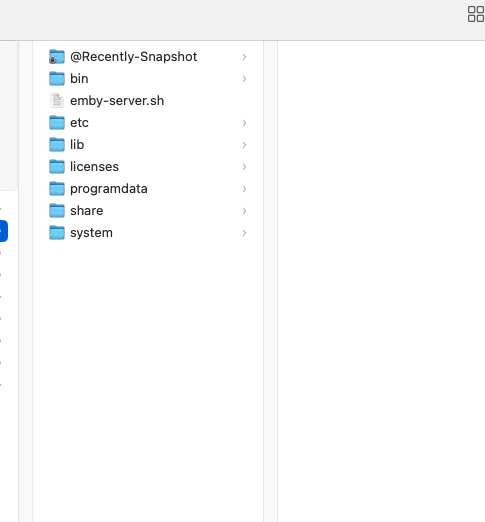Image resolution: width=485 pixels, height=522 pixels.
Task: Expand the etc folder chevron
Action: (x=244, y=123)
